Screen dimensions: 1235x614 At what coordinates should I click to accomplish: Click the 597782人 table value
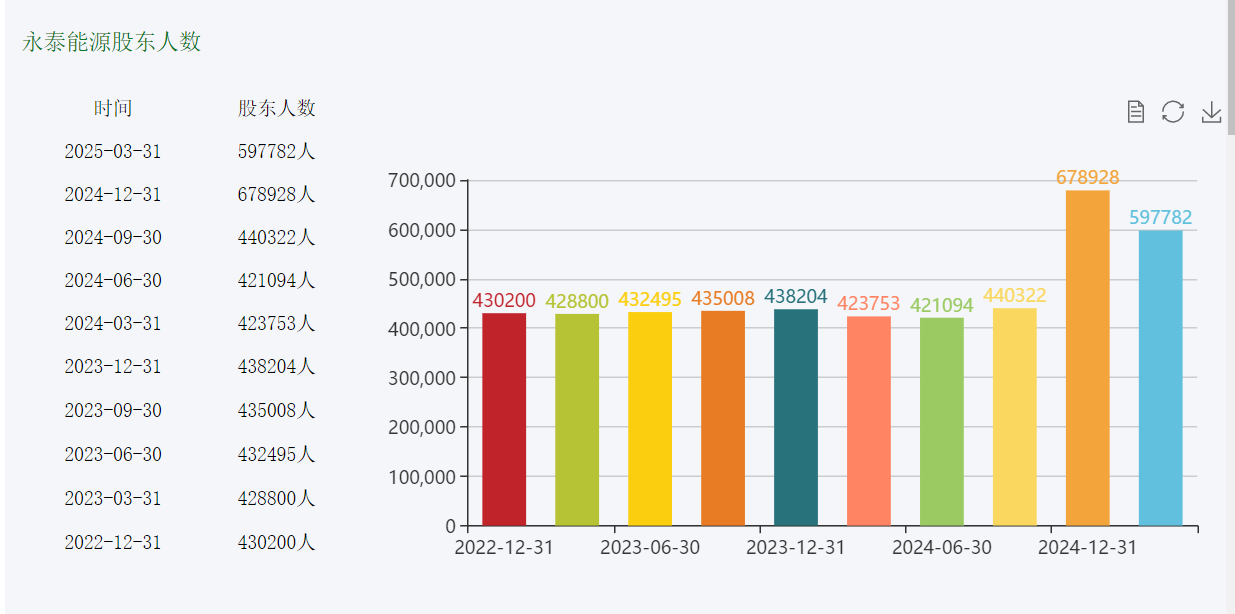coord(276,151)
